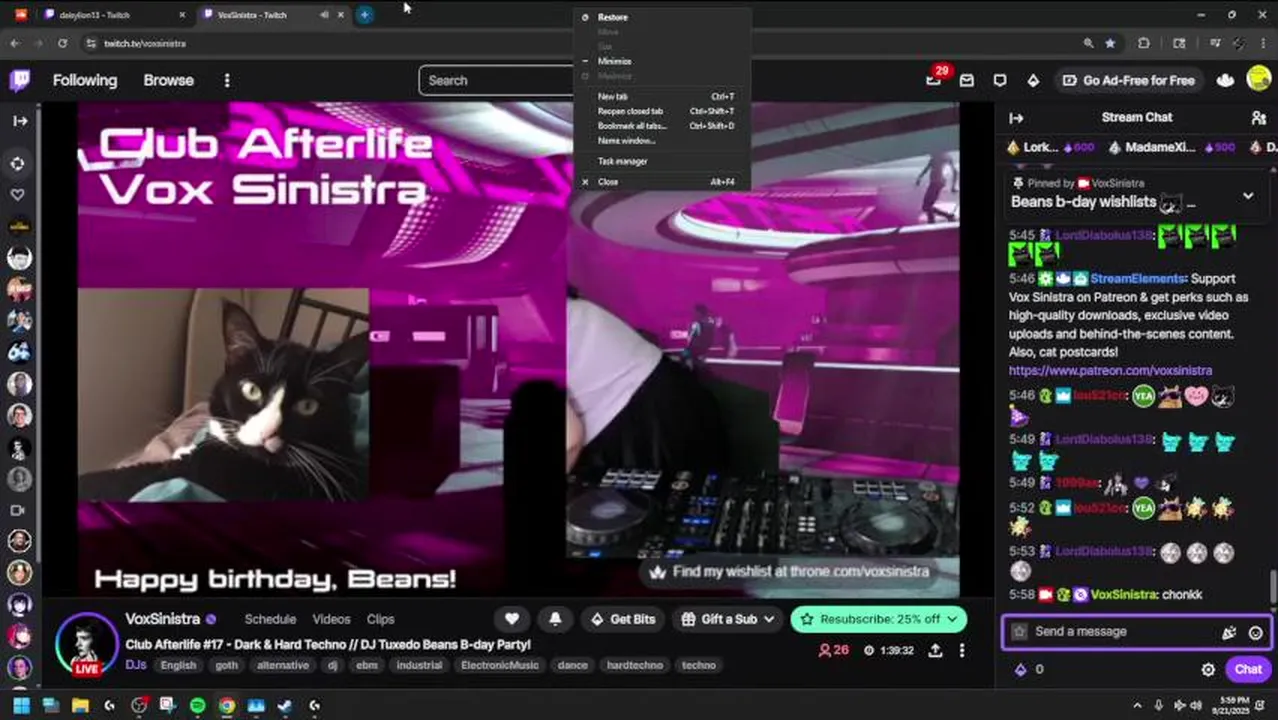Open Steam from the taskbar

285,706
